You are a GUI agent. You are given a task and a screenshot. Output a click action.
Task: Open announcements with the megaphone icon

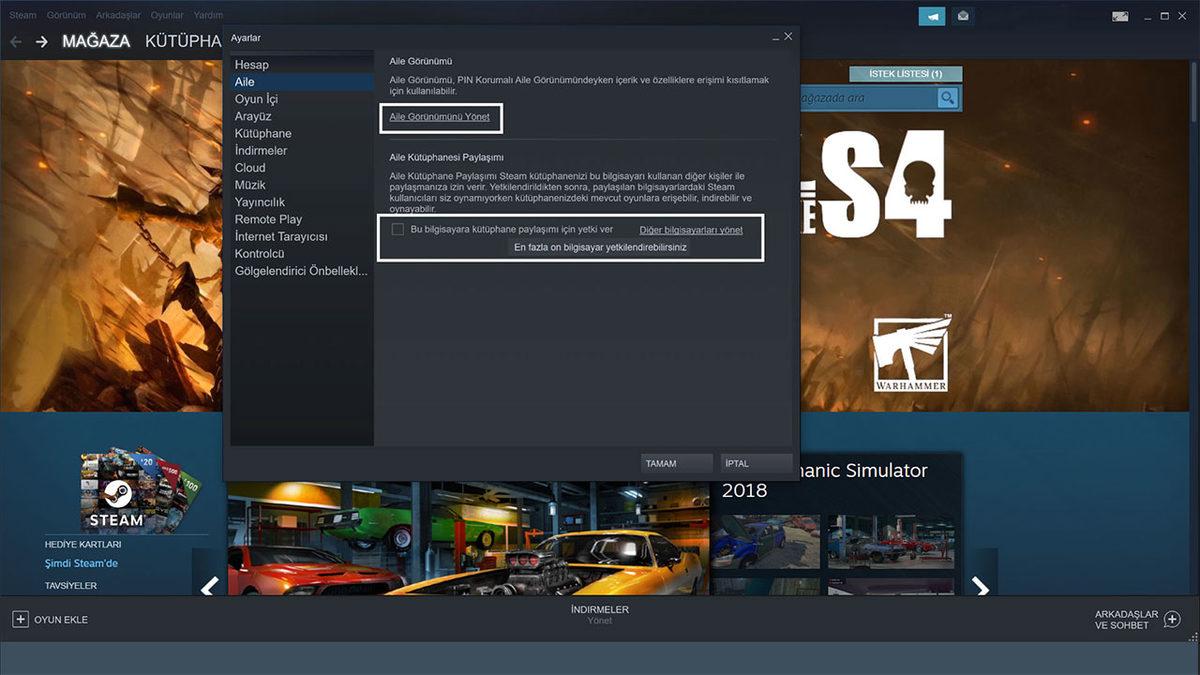click(x=932, y=16)
